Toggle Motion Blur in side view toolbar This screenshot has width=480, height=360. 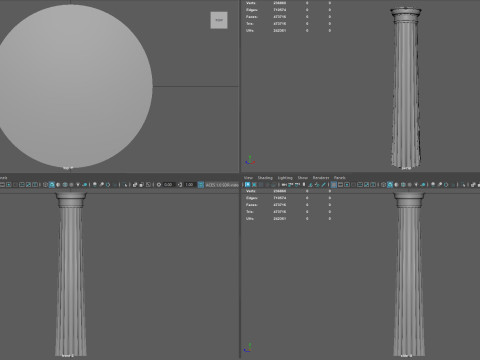[439, 184]
